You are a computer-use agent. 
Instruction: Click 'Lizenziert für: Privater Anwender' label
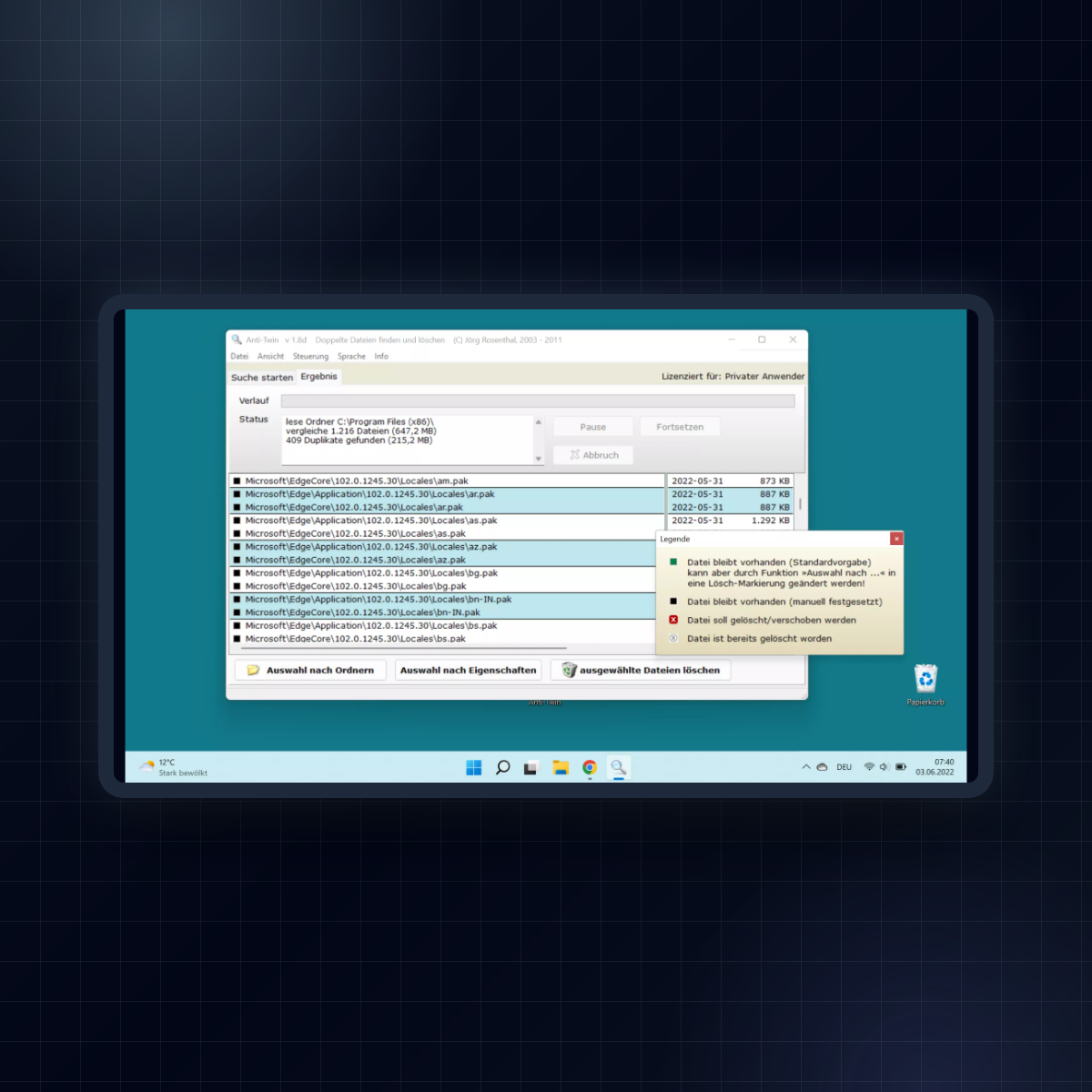(x=733, y=377)
